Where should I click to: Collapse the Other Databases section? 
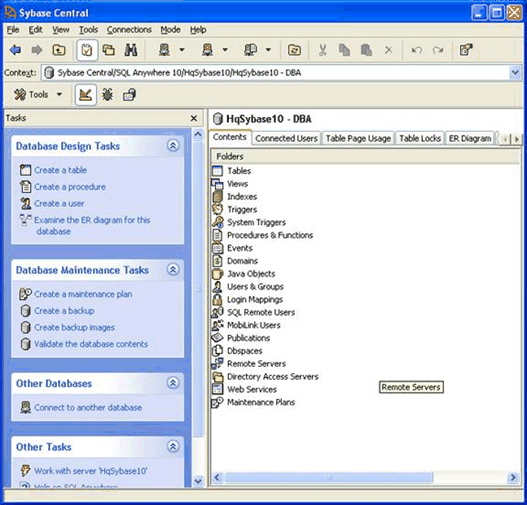point(173,383)
